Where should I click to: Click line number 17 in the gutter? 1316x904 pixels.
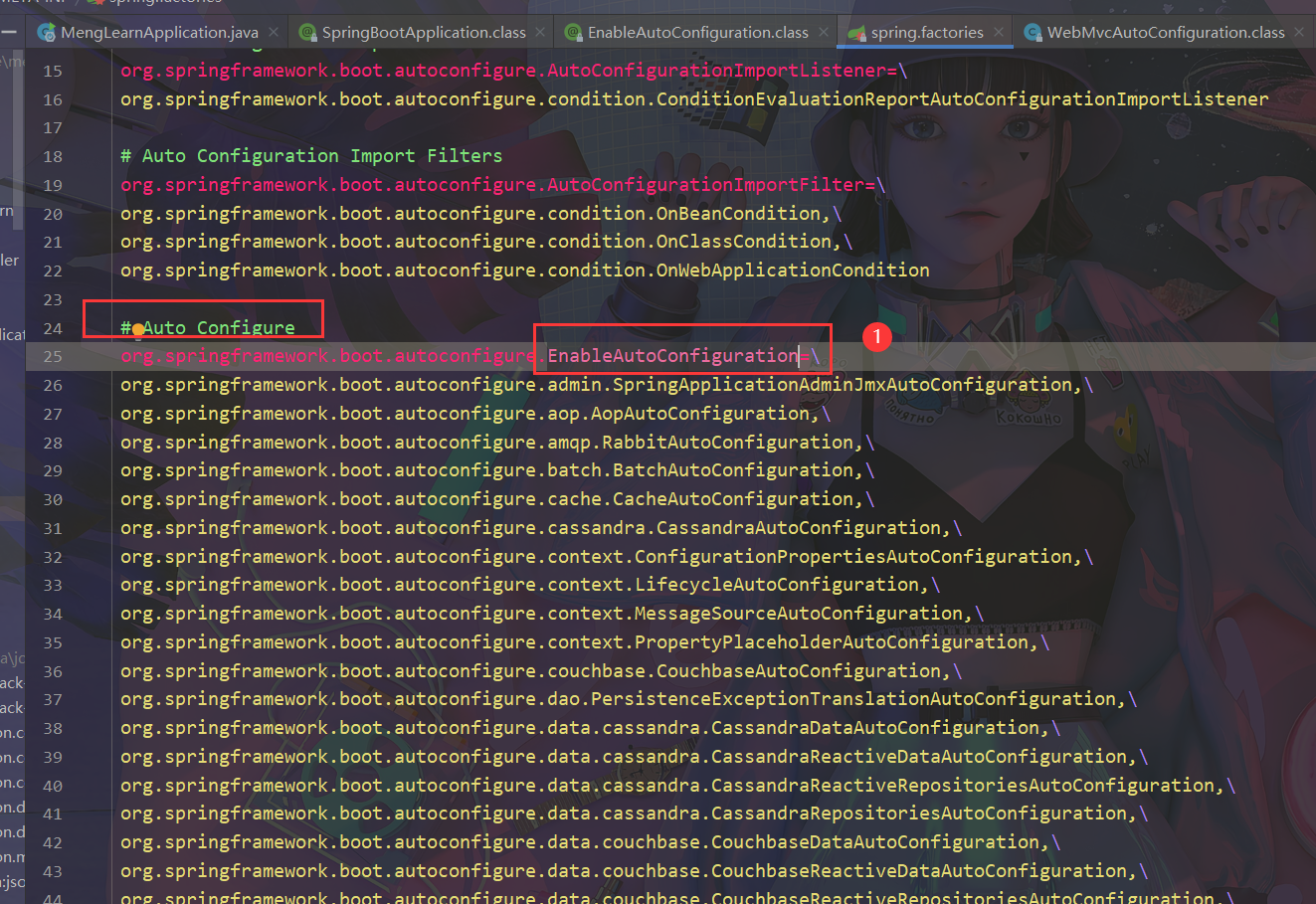(x=53, y=128)
